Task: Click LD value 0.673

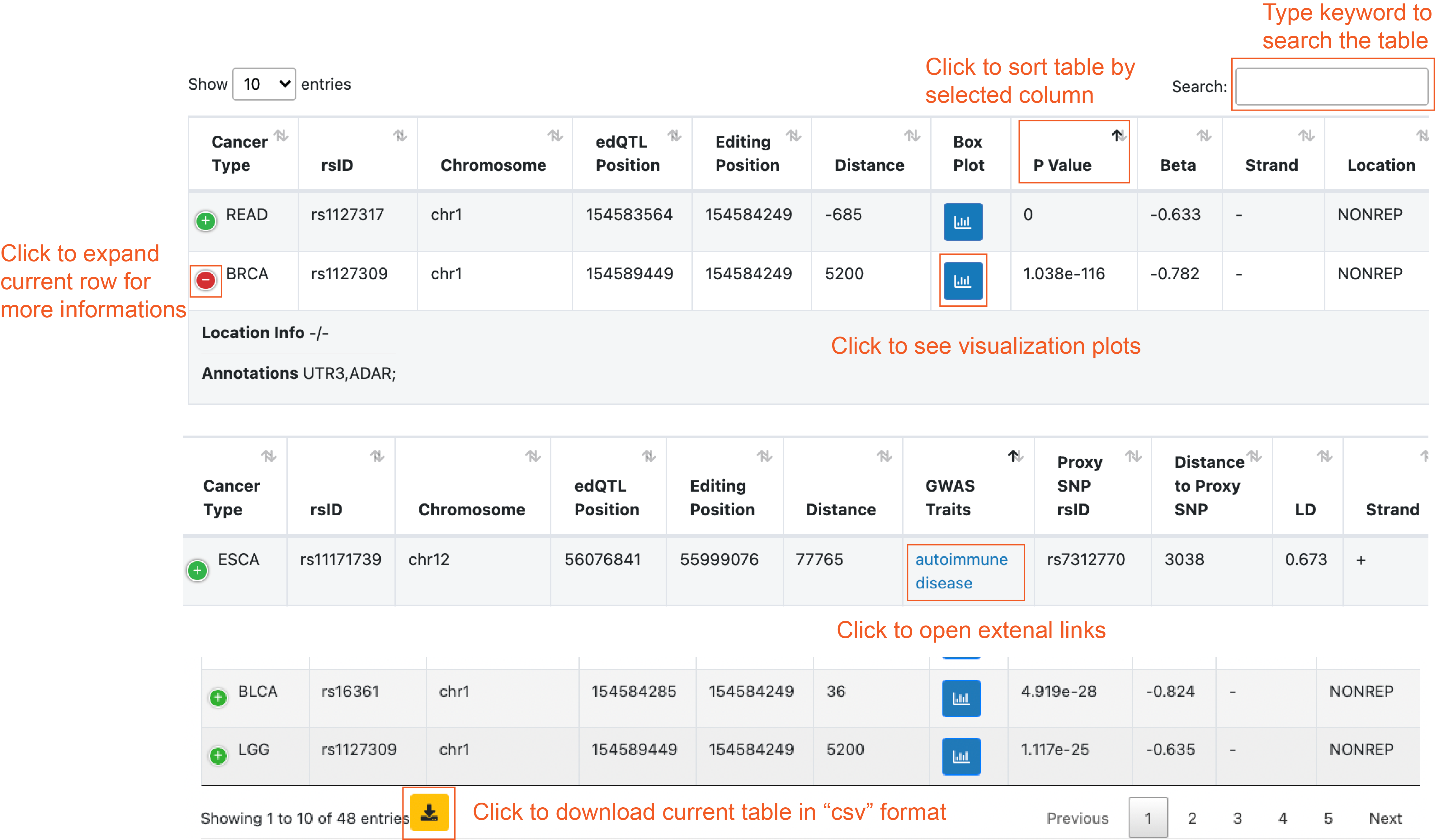Action: coord(1305,559)
